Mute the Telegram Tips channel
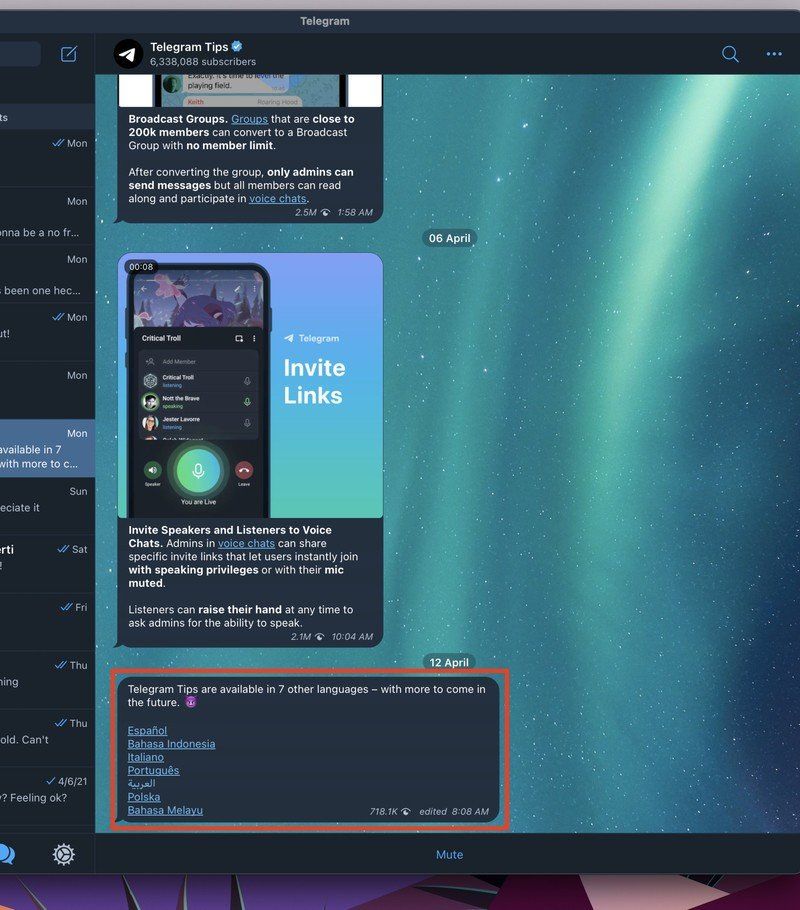Viewport: 800px width, 910px height. point(449,855)
